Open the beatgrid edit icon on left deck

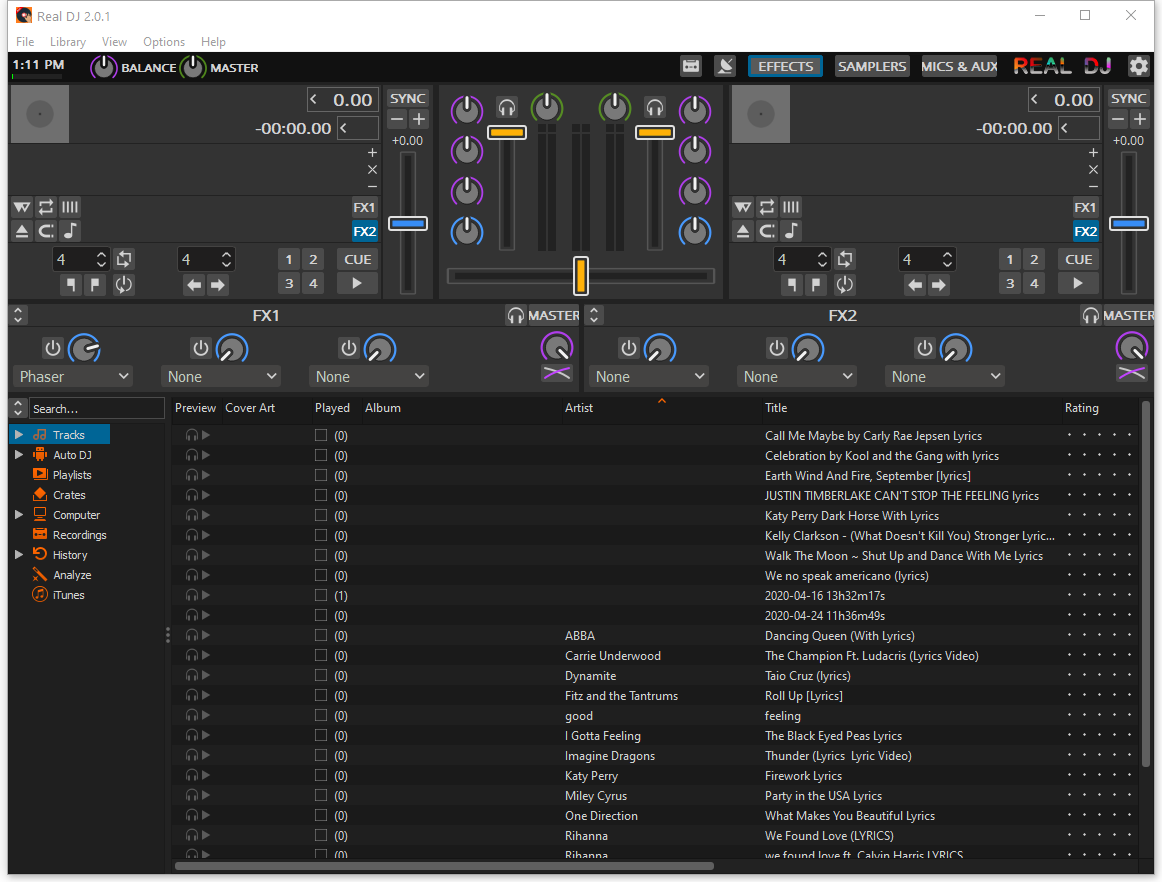tap(69, 206)
